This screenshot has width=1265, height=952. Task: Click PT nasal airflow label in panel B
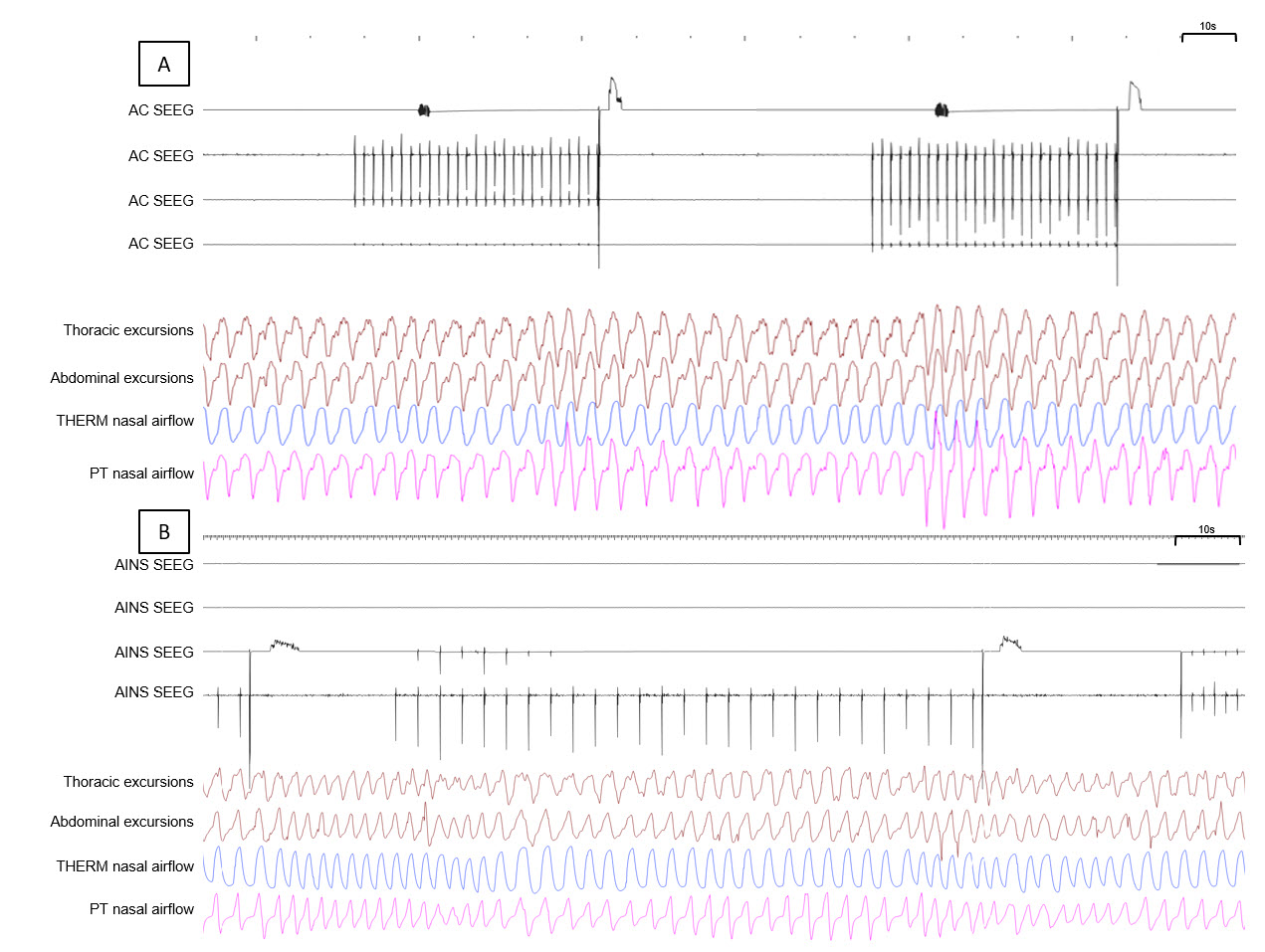(141, 909)
